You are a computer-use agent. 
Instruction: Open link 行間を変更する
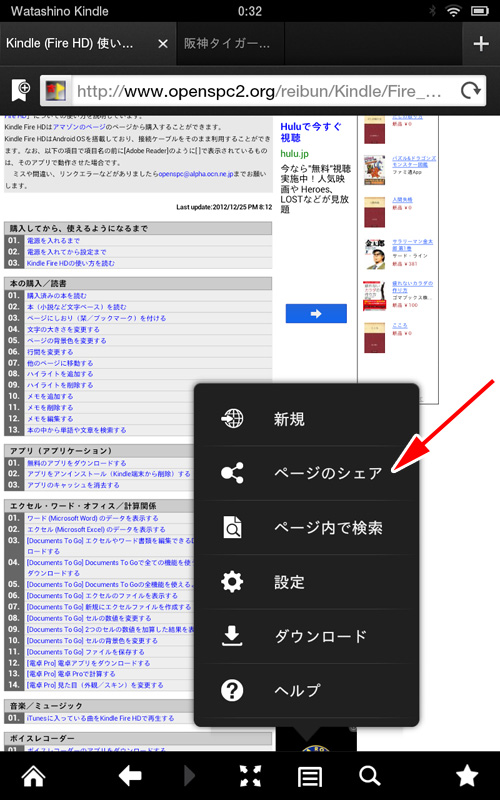50,352
